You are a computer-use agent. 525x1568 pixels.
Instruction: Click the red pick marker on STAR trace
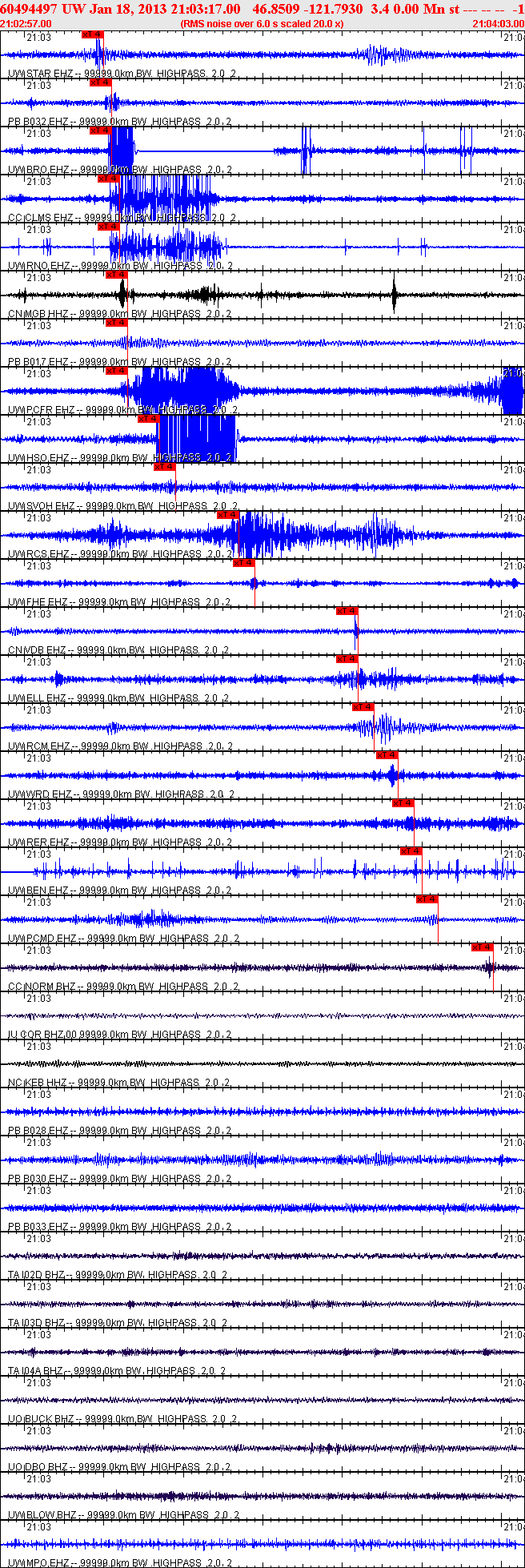[x=93, y=34]
